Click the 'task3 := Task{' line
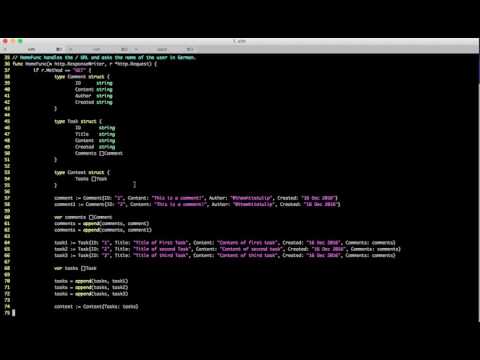This screenshot has height=360, width=480. pyautogui.click(x=225, y=255)
